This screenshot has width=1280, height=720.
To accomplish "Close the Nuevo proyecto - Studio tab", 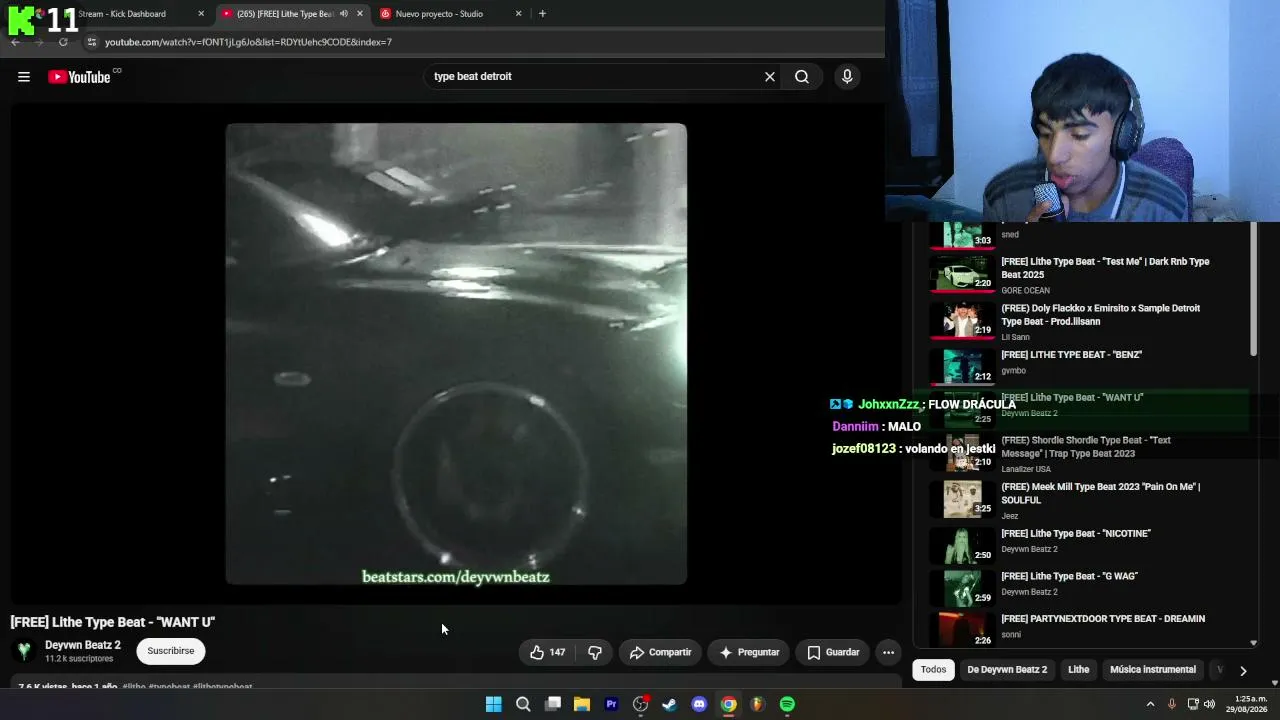I will pos(518,14).
